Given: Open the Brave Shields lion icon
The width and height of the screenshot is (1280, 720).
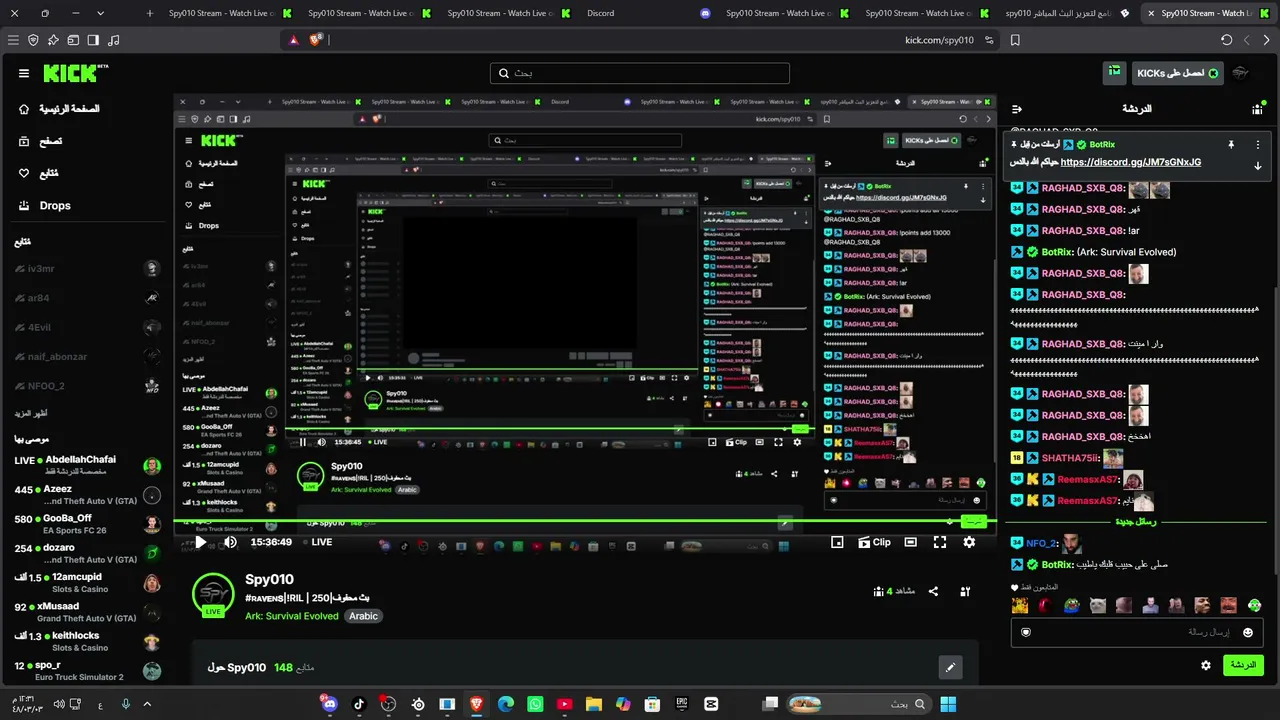Looking at the screenshot, I should click(316, 40).
